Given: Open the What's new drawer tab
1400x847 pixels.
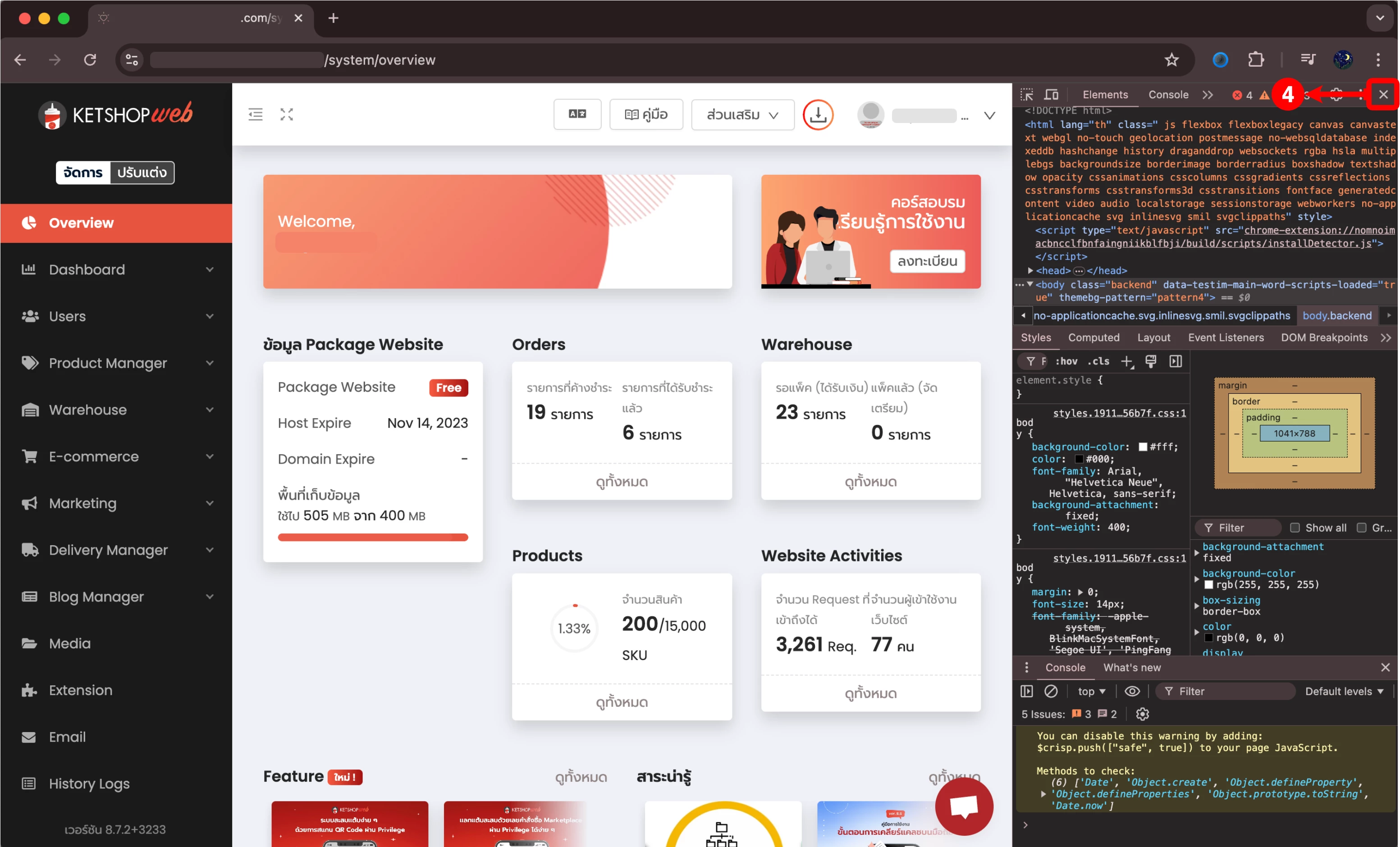Looking at the screenshot, I should click(1131, 668).
